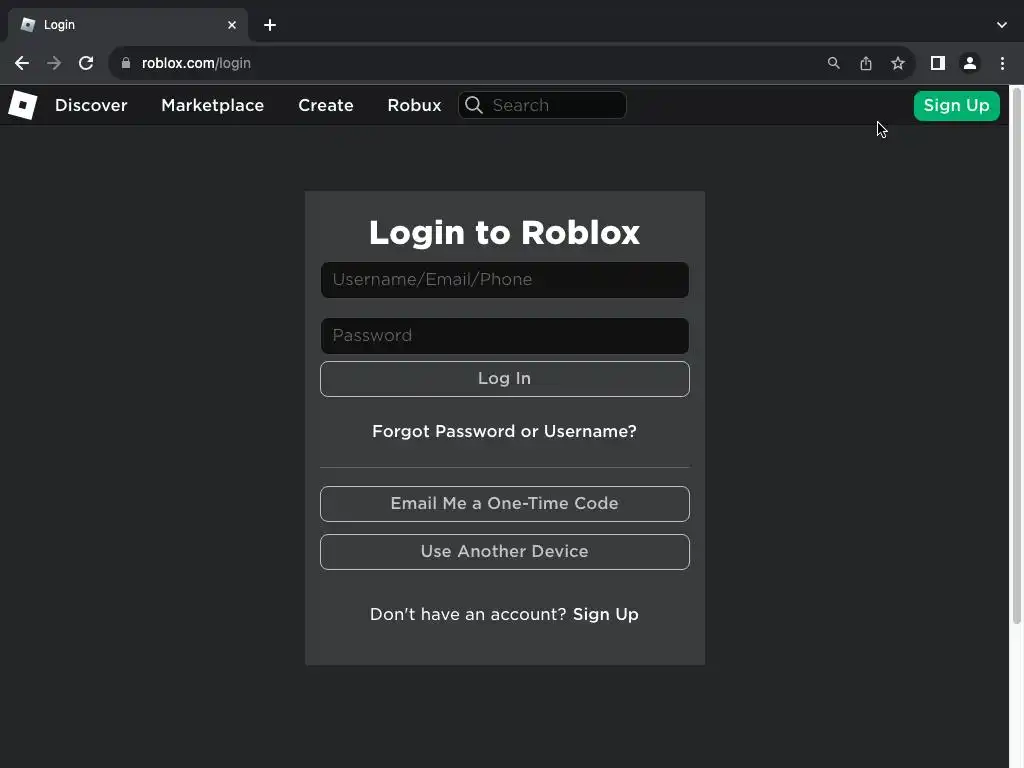The width and height of the screenshot is (1024, 768).
Task: Click the share page icon
Action: [866, 63]
